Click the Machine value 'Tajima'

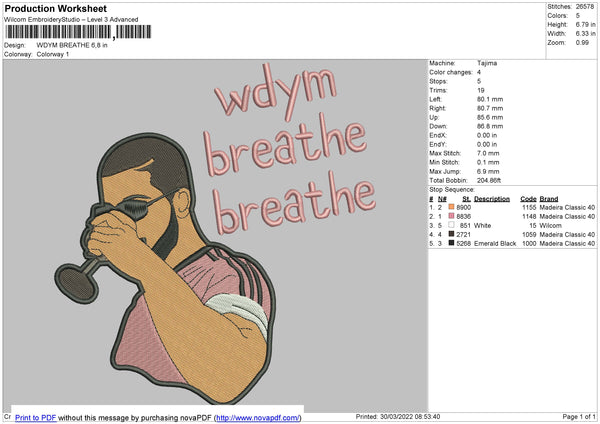487,63
